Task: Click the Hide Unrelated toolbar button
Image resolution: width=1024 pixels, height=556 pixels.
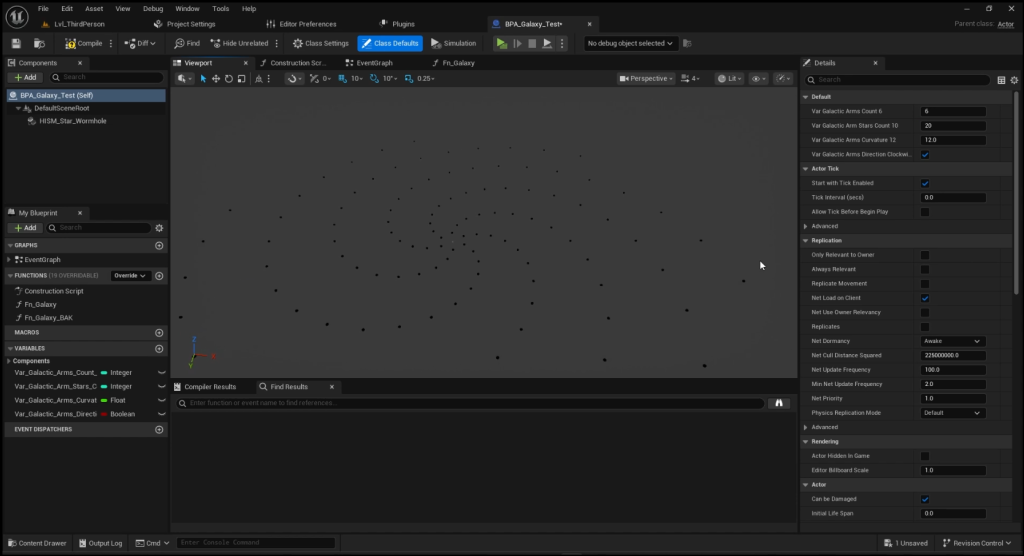Action: click(x=238, y=43)
